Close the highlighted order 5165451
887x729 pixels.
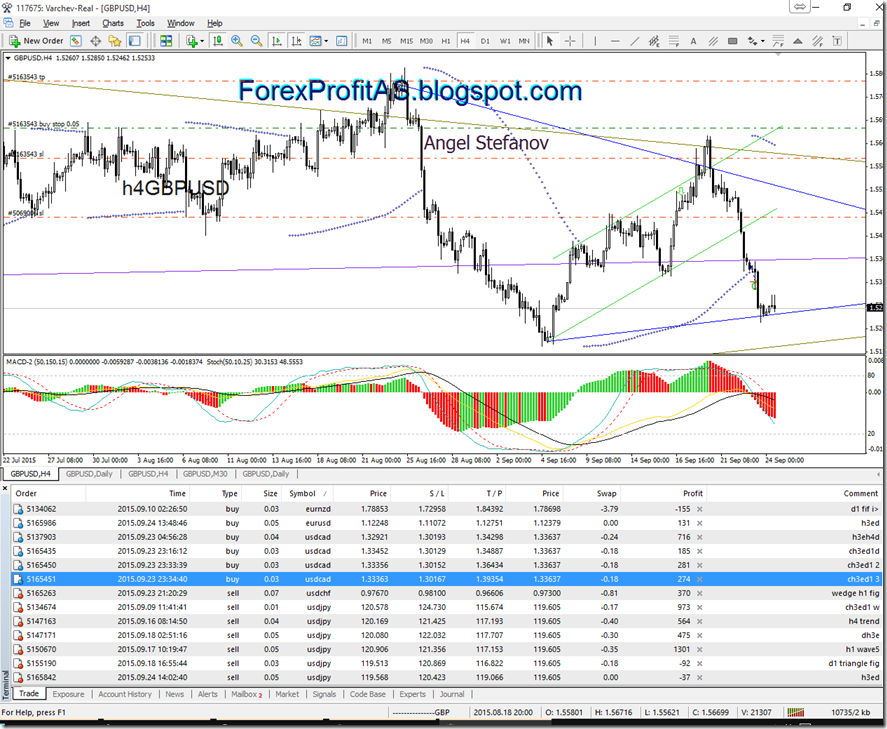click(700, 579)
